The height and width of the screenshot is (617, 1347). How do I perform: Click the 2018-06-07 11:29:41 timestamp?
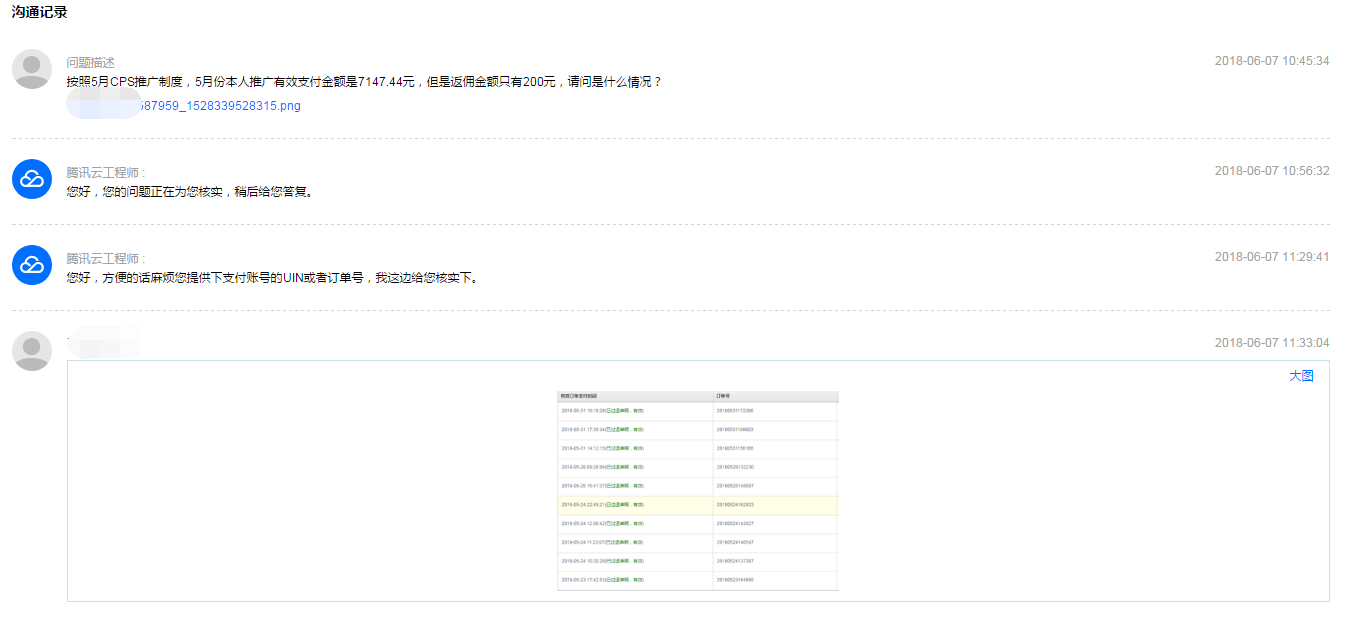(1271, 257)
